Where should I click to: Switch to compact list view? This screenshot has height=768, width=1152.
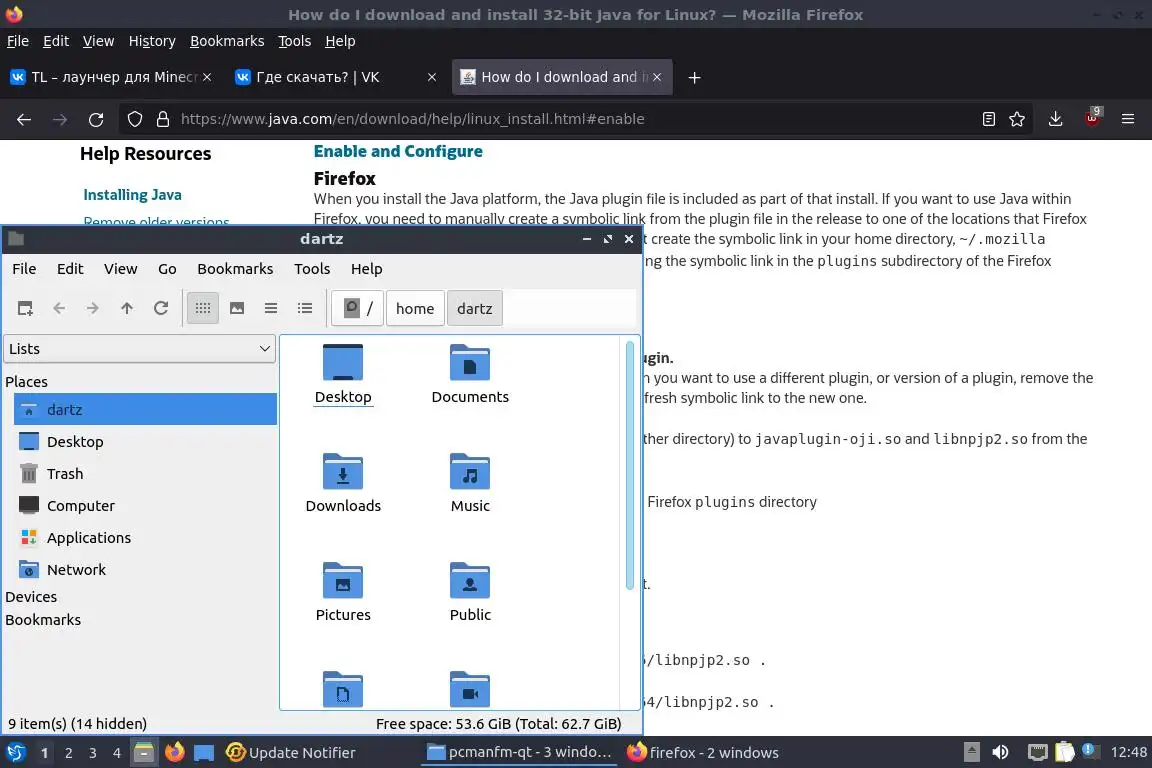click(x=271, y=309)
